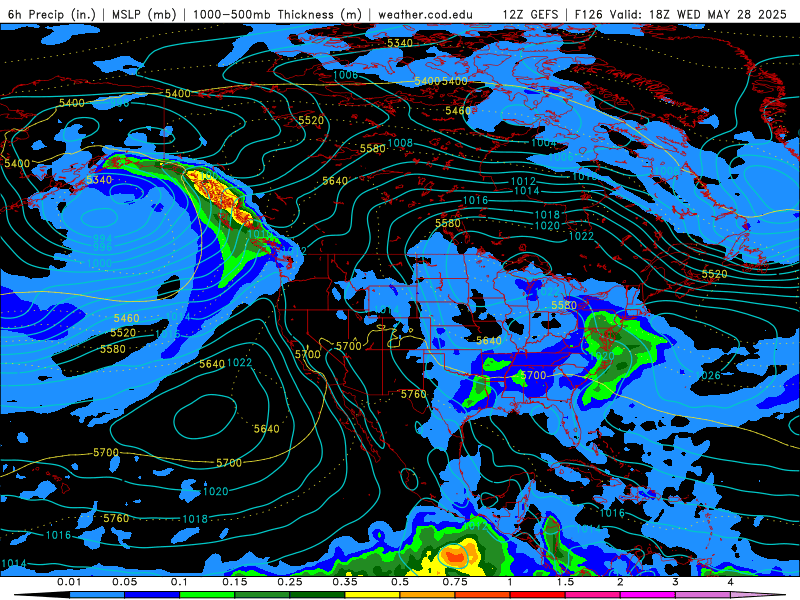Pick the amber 0.5 legend swatch
Viewport: 800px width, 600px height.
click(428, 595)
